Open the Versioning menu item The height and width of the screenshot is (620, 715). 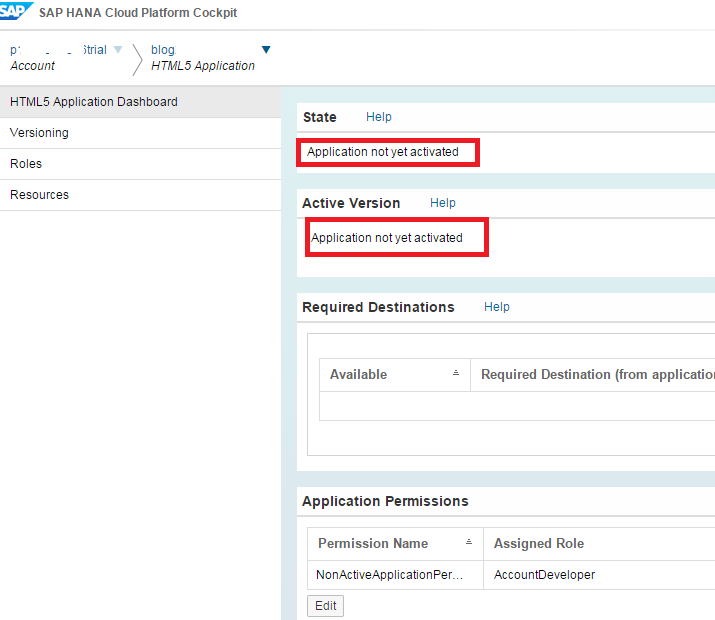click(140, 133)
